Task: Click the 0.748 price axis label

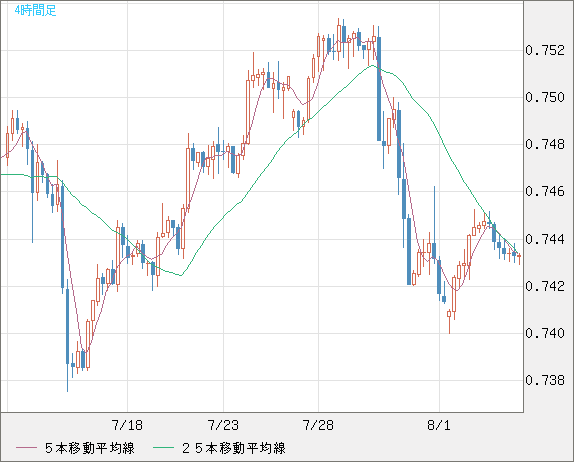Action: [x=545, y=144]
